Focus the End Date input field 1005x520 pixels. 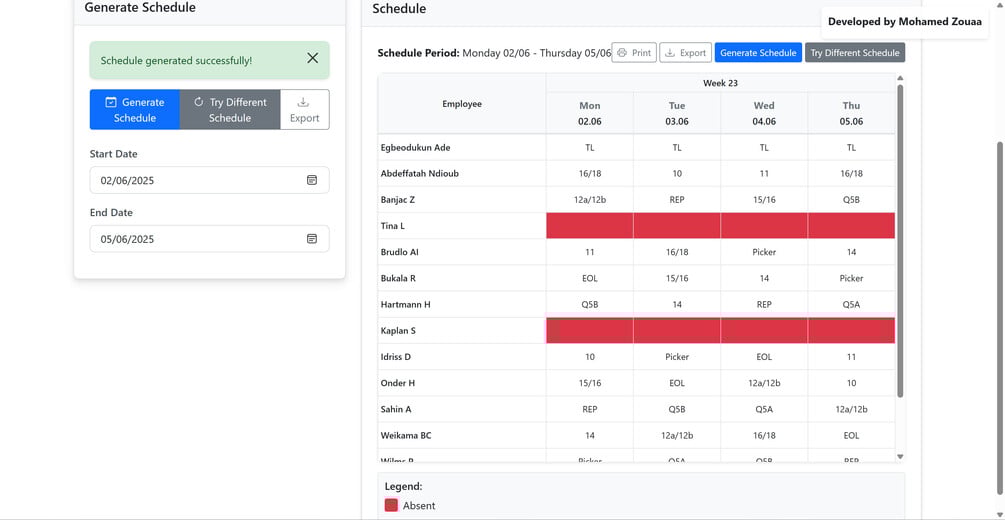coord(210,239)
